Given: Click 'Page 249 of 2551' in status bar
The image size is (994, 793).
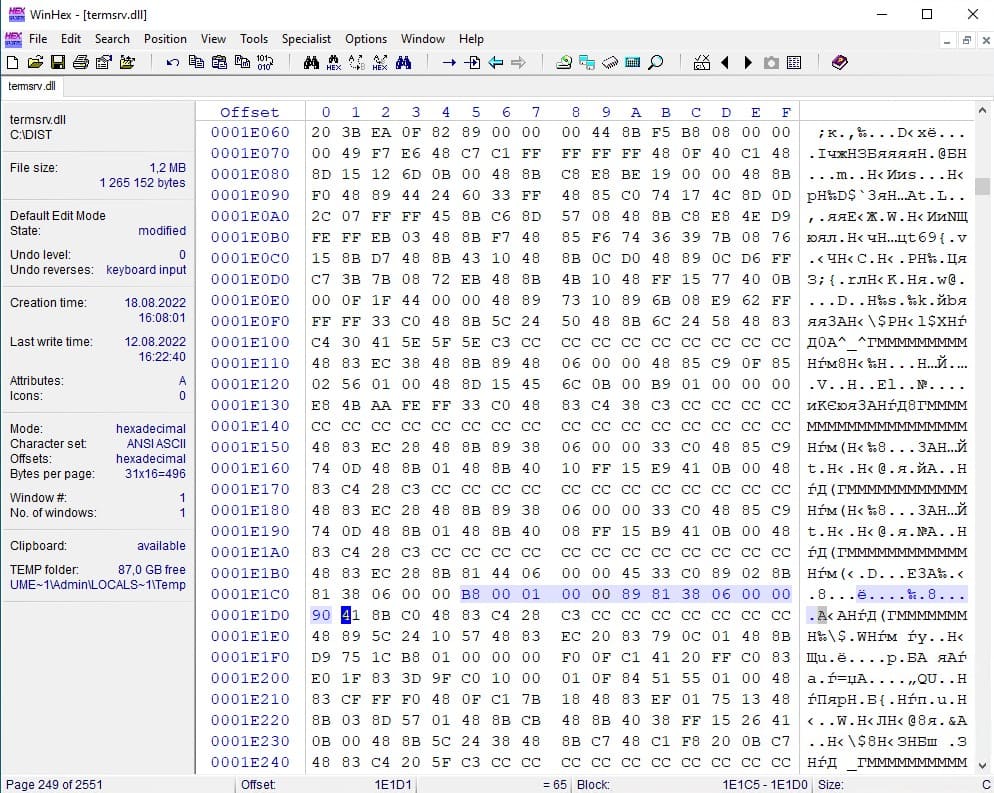Looking at the screenshot, I should [54, 784].
